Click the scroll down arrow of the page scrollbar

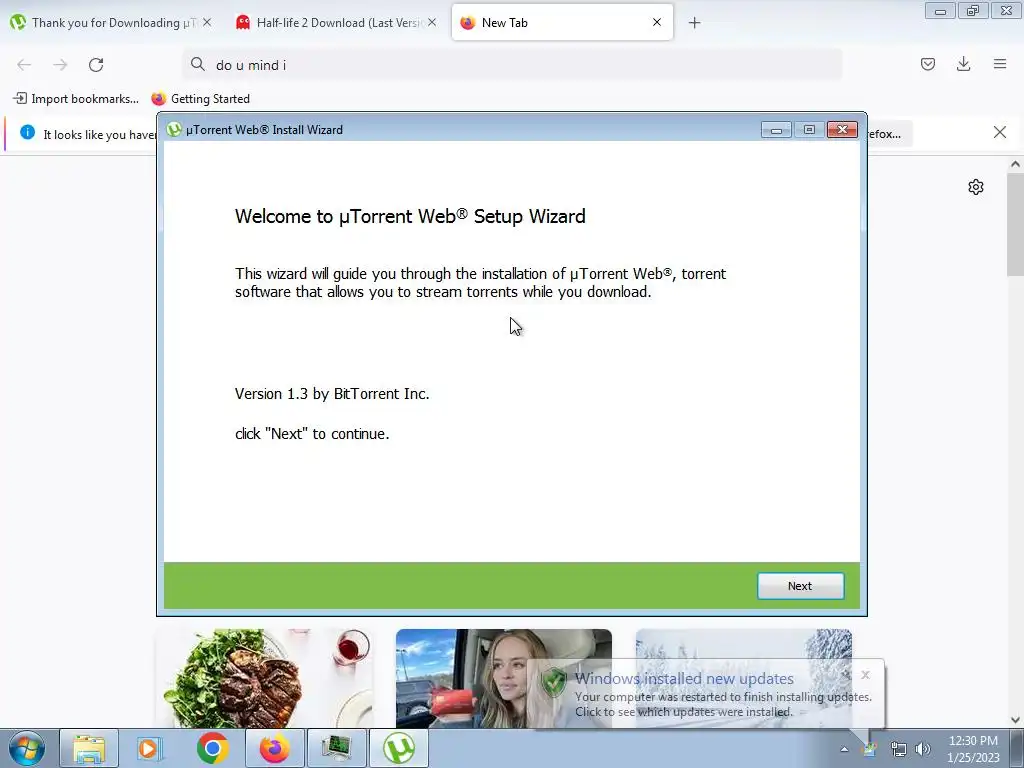1015,720
